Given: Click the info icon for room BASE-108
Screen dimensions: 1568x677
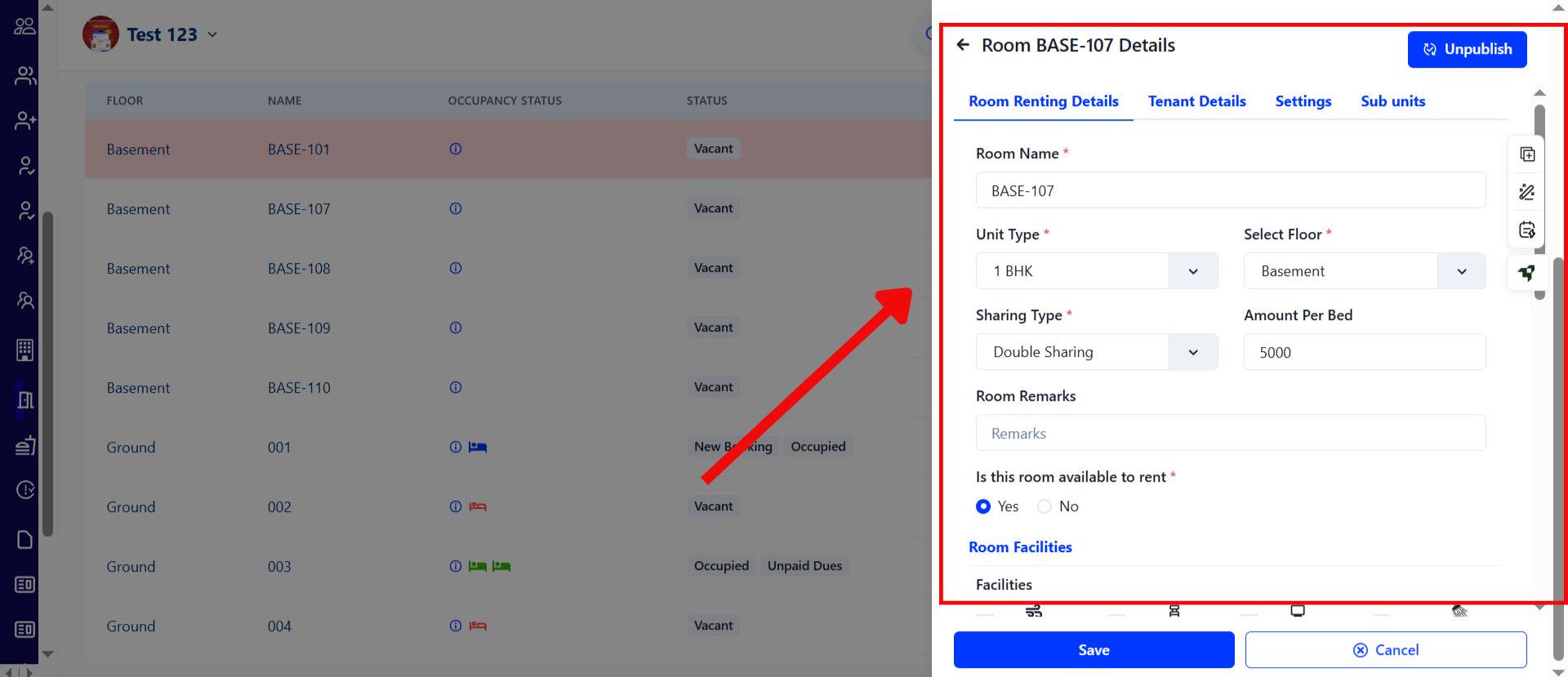Looking at the screenshot, I should point(456,268).
